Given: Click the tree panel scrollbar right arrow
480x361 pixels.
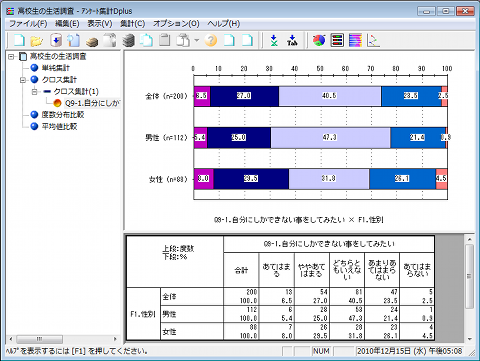Looking at the screenshot, I should pyautogui.click(x=115, y=339).
